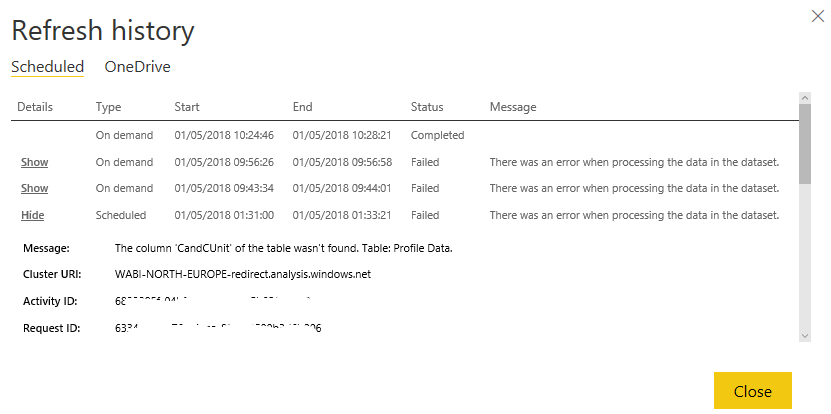The image size is (831, 414).
Task: Switch to the Scheduled tab
Action: coord(47,67)
